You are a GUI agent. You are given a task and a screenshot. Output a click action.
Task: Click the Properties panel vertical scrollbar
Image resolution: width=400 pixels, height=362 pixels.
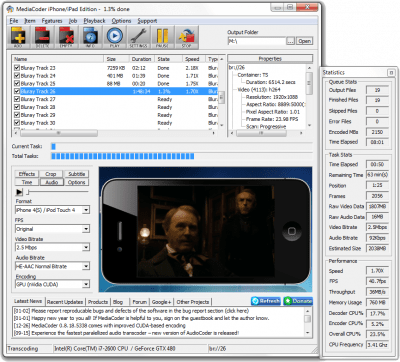tap(309, 95)
